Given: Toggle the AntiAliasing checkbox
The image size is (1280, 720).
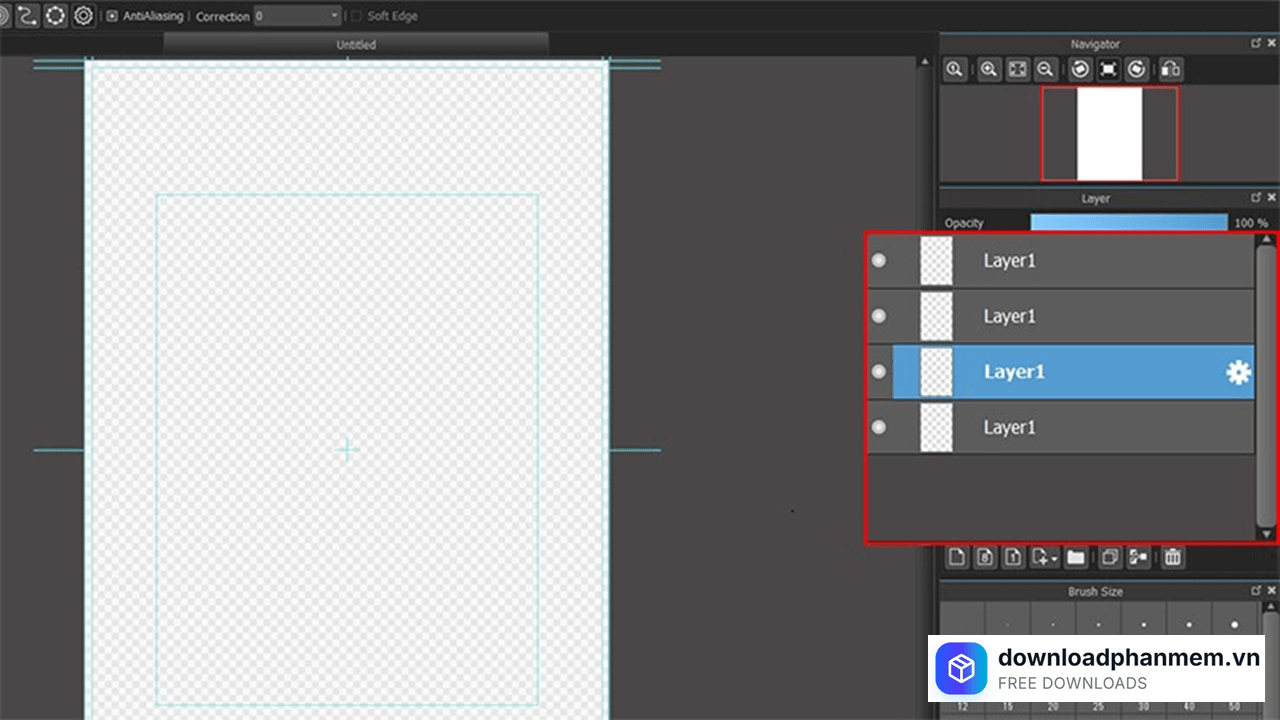Looking at the screenshot, I should (x=112, y=16).
